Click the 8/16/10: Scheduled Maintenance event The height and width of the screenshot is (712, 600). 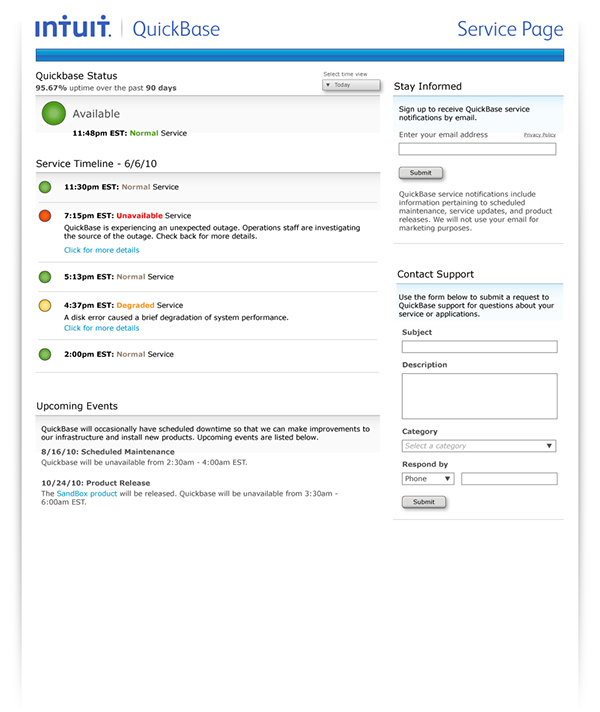coord(108,452)
